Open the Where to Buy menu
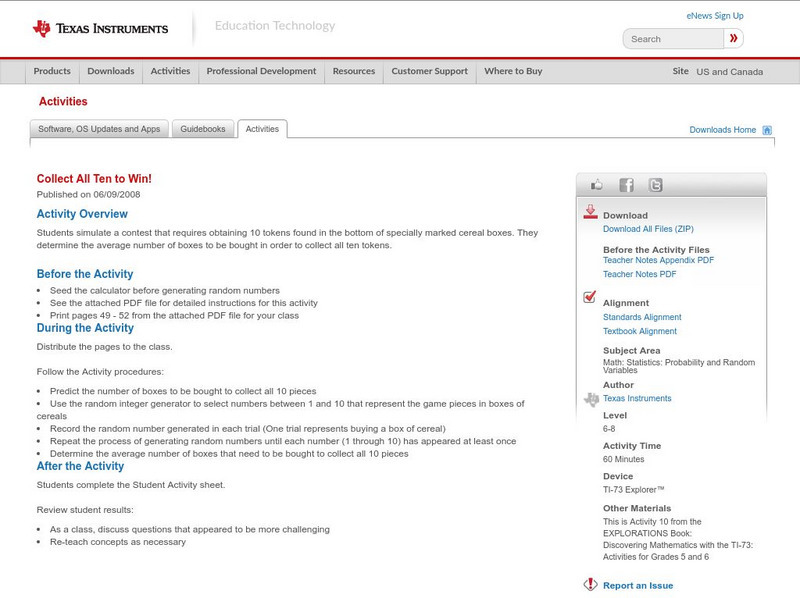This screenshot has height=598, width=800. pos(513,71)
